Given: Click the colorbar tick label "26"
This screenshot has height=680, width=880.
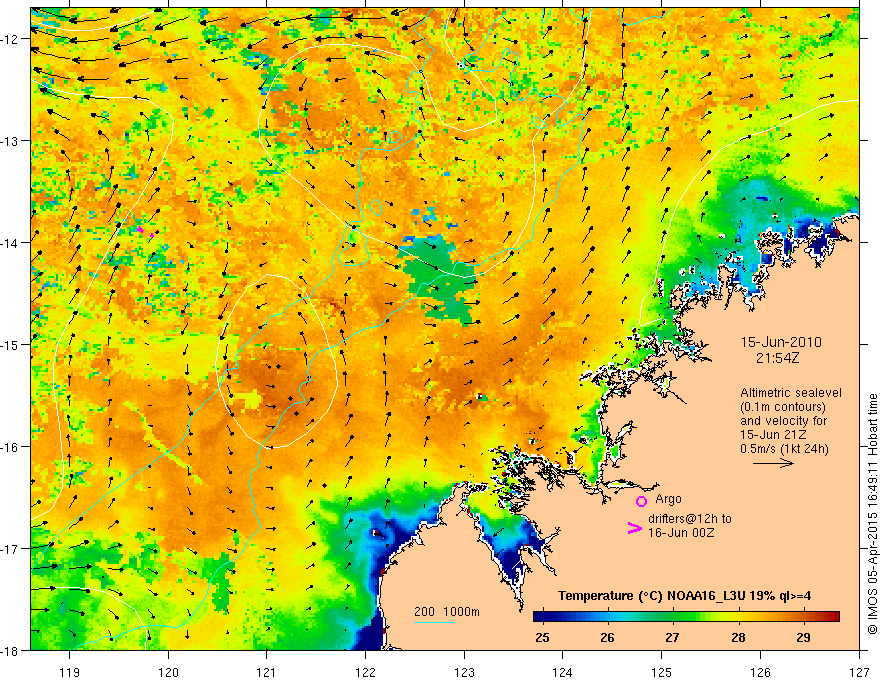Looking at the screenshot, I should [607, 637].
